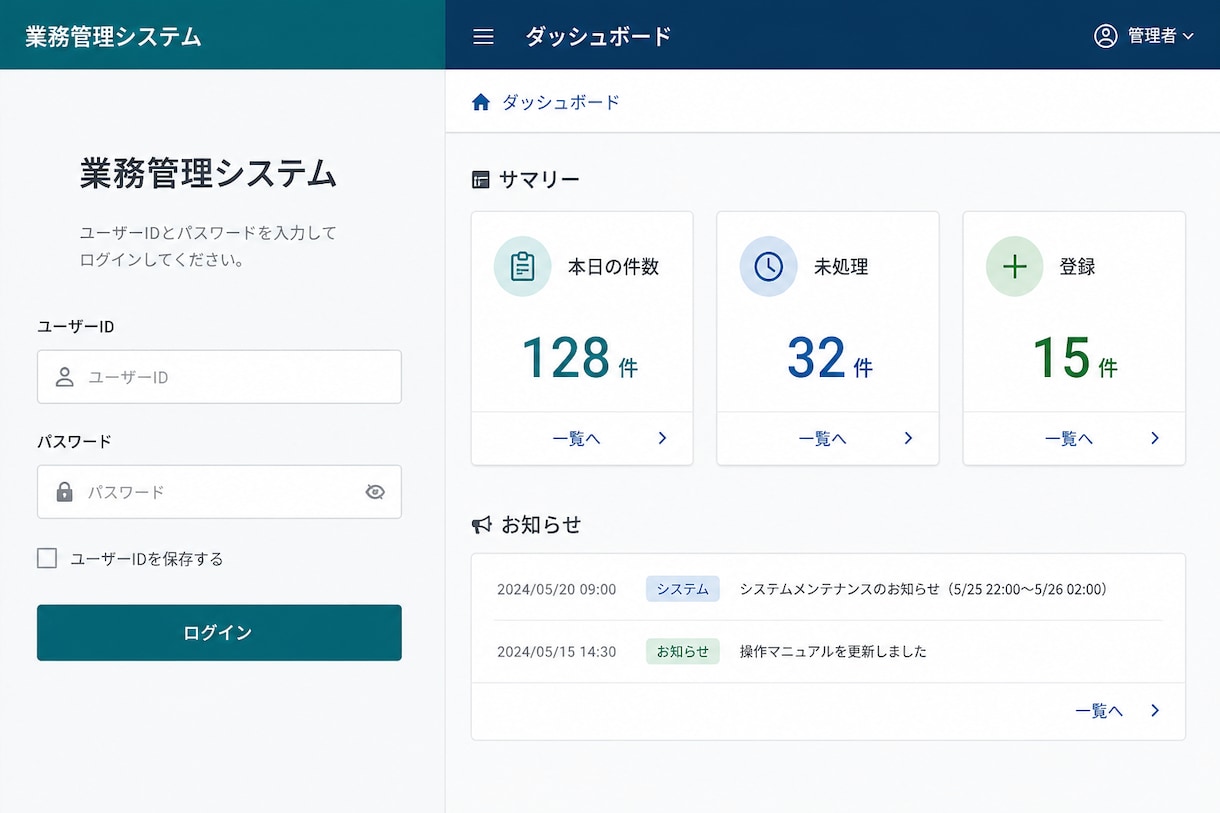Screen dimensions: 1220x813
Task: Click the clipboard icon for 本日の件数
Action: (x=523, y=267)
